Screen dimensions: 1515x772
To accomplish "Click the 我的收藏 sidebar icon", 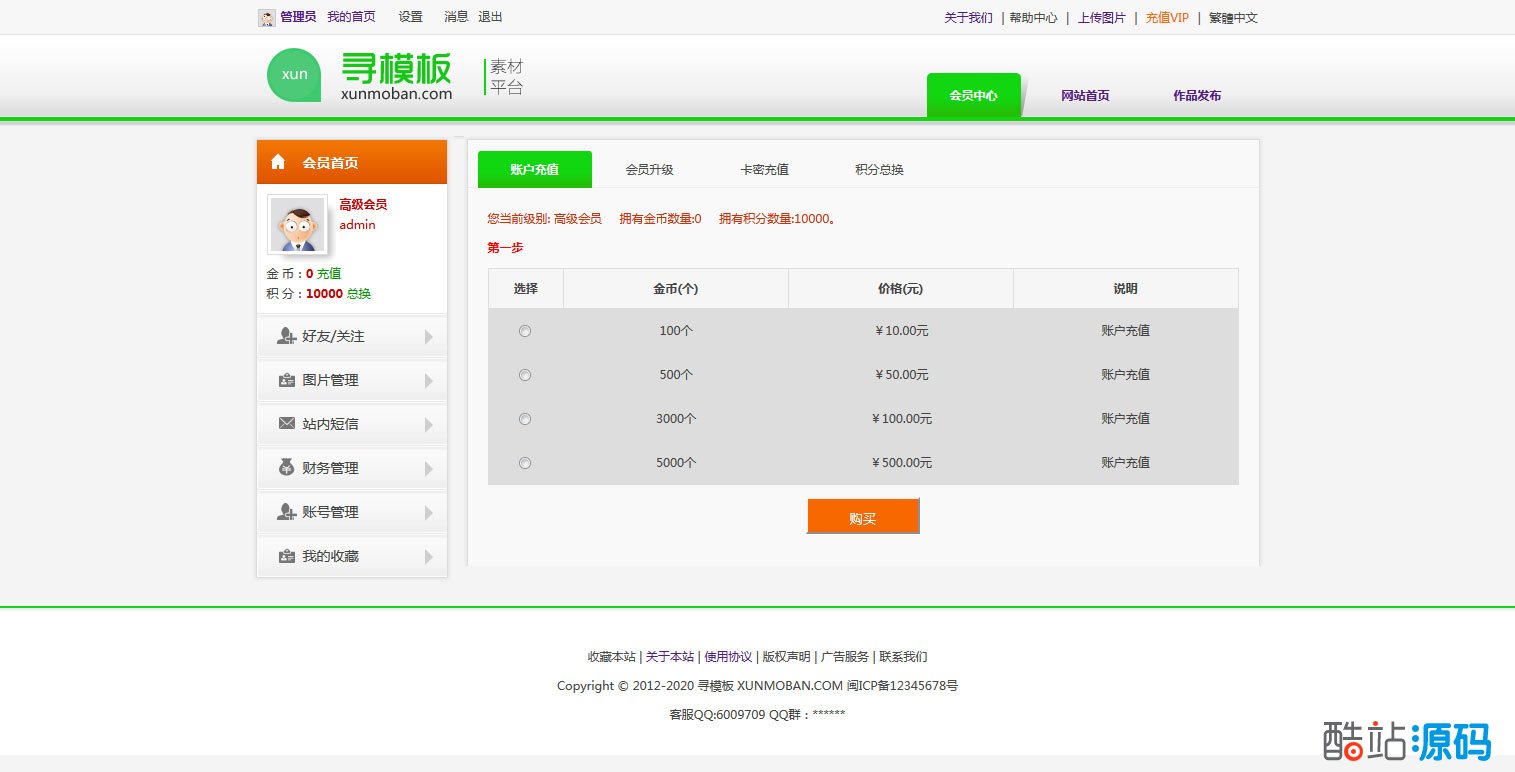I will 286,556.
